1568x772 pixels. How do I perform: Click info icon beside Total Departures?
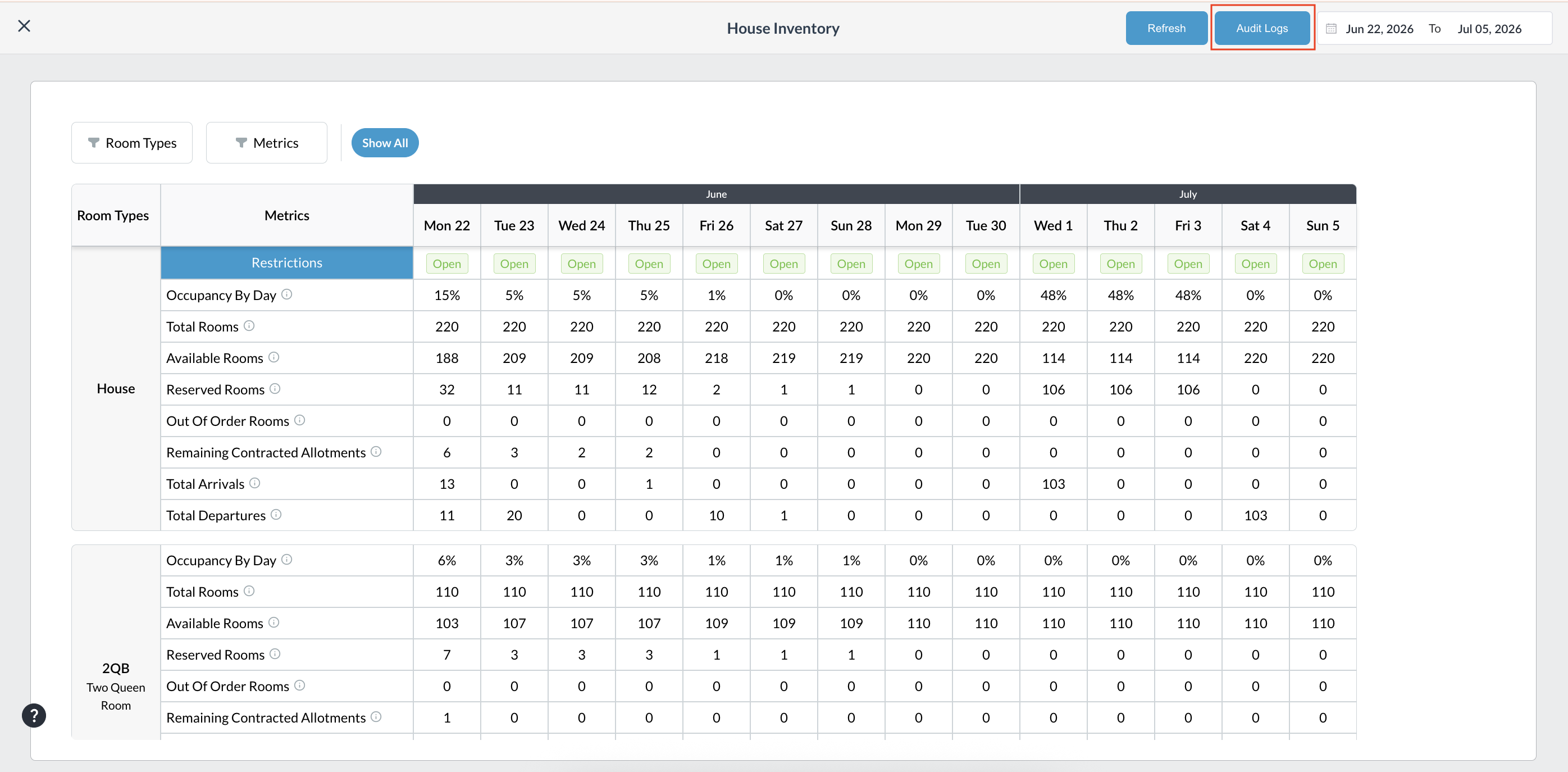276,515
